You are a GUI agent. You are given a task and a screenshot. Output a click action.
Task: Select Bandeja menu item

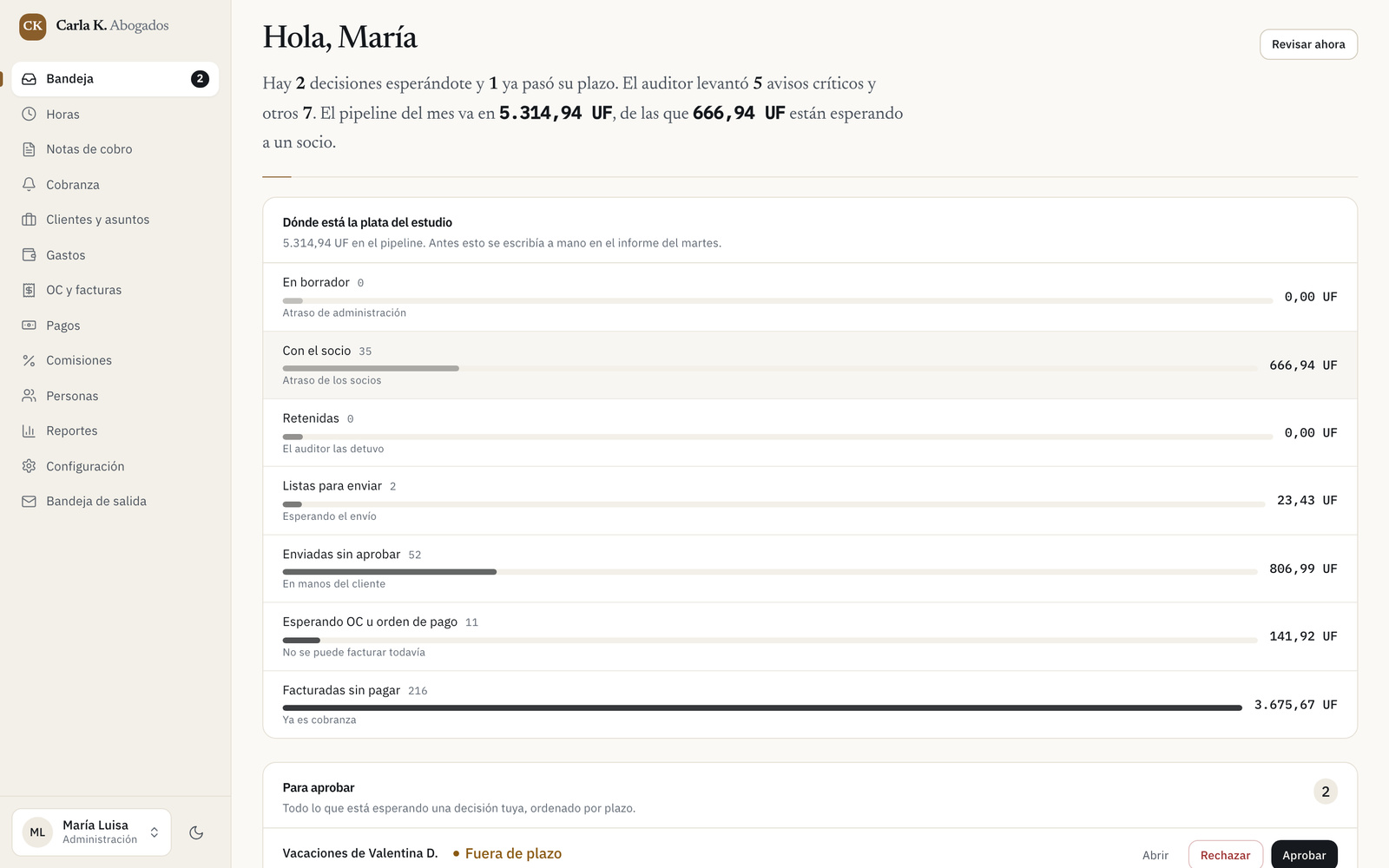[x=115, y=79]
